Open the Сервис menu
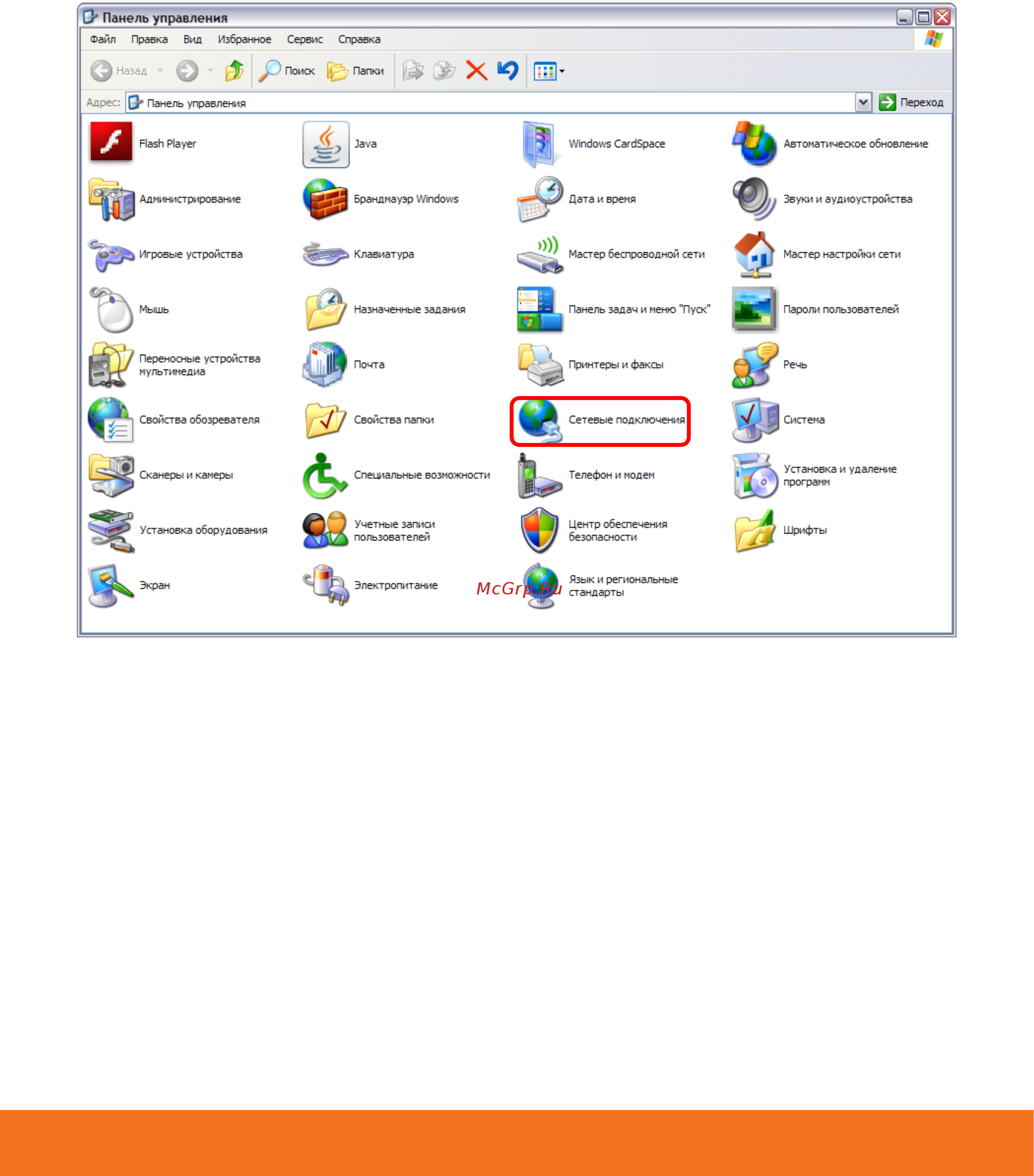Screen dimensions: 1034x1176 point(305,39)
